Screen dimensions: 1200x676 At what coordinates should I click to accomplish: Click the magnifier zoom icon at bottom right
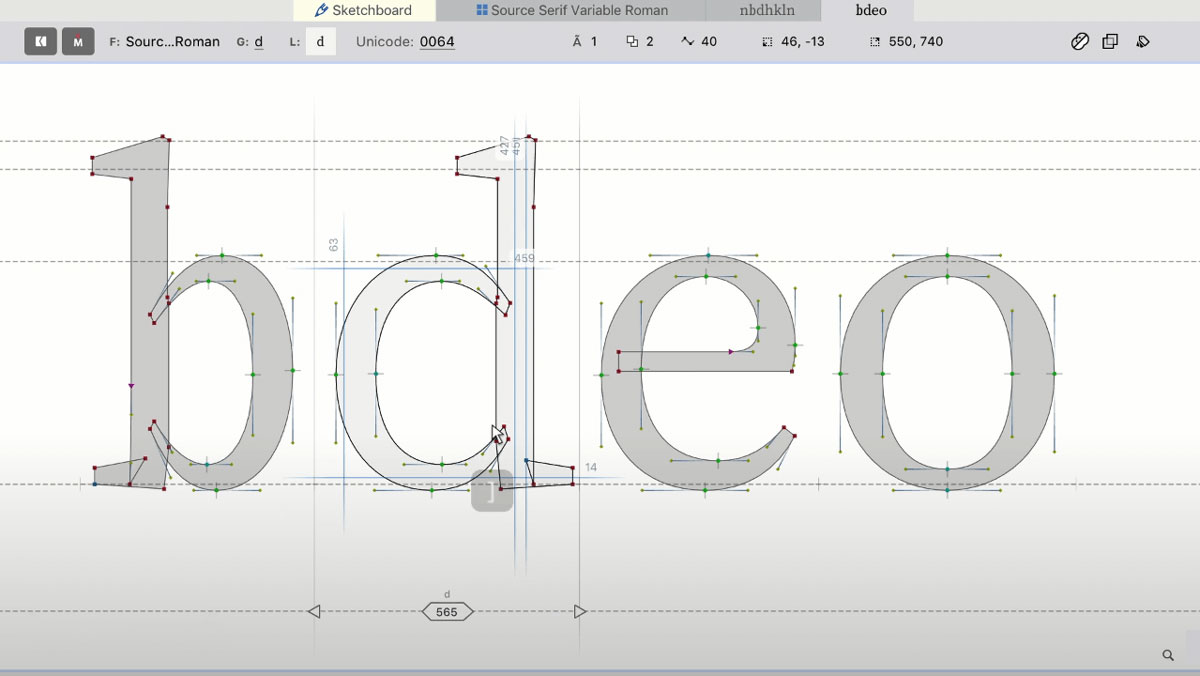(x=1168, y=655)
